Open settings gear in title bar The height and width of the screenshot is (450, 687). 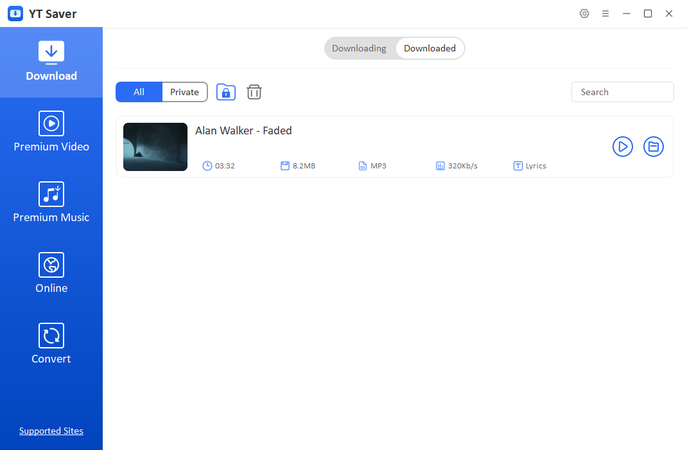[x=585, y=13]
